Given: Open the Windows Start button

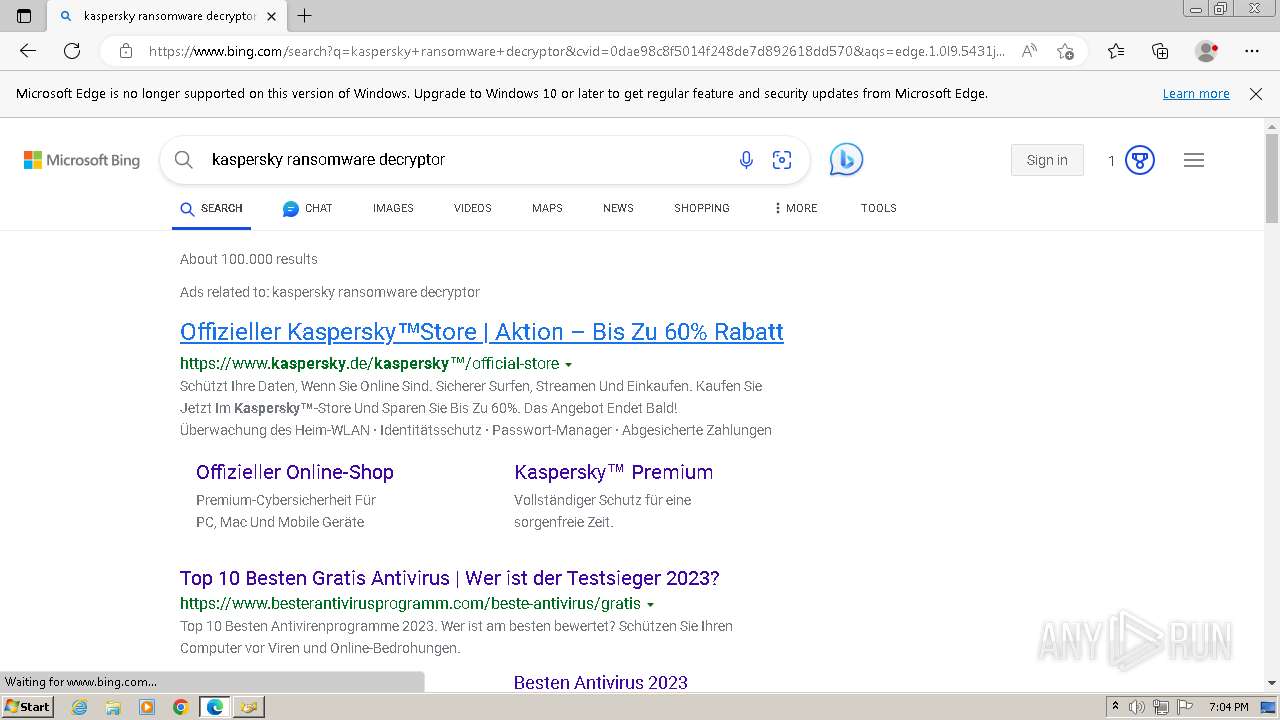Looking at the screenshot, I should pos(28,707).
